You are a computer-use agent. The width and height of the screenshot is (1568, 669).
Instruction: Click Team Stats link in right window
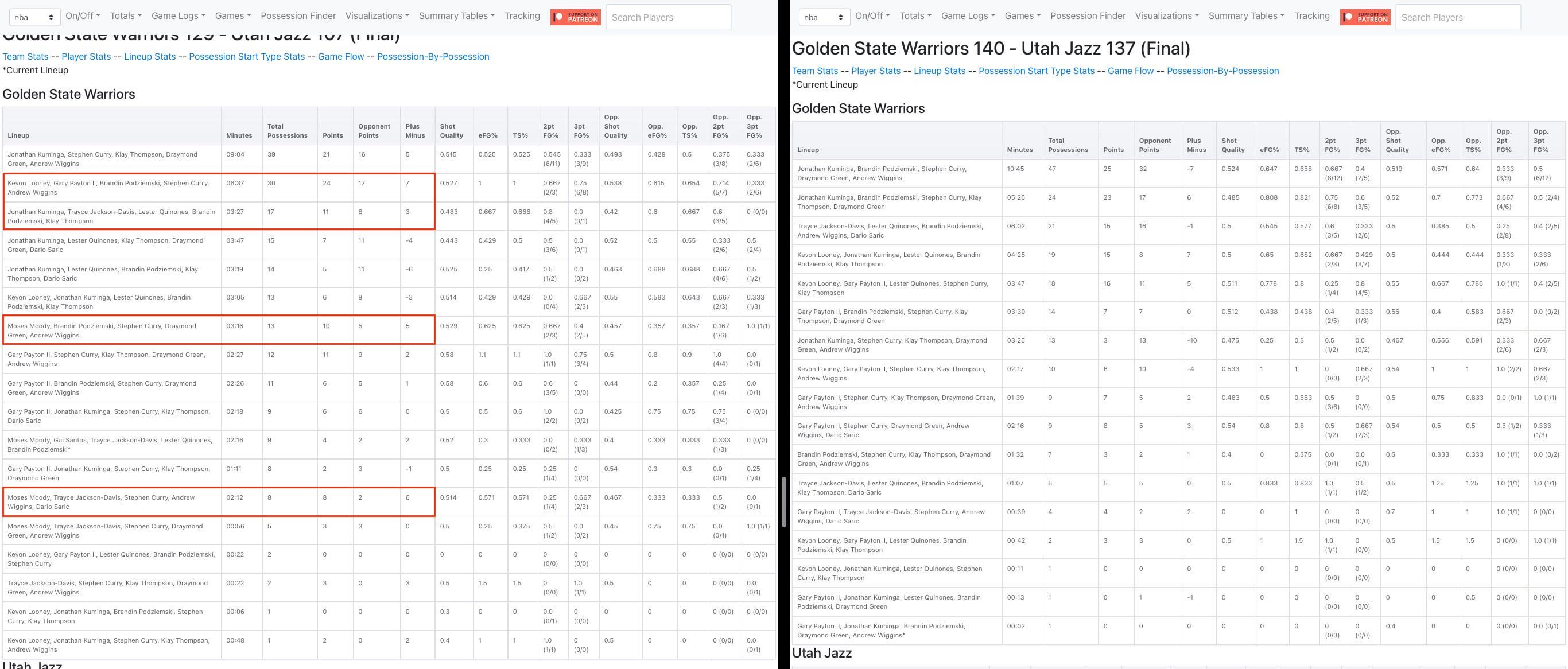814,71
